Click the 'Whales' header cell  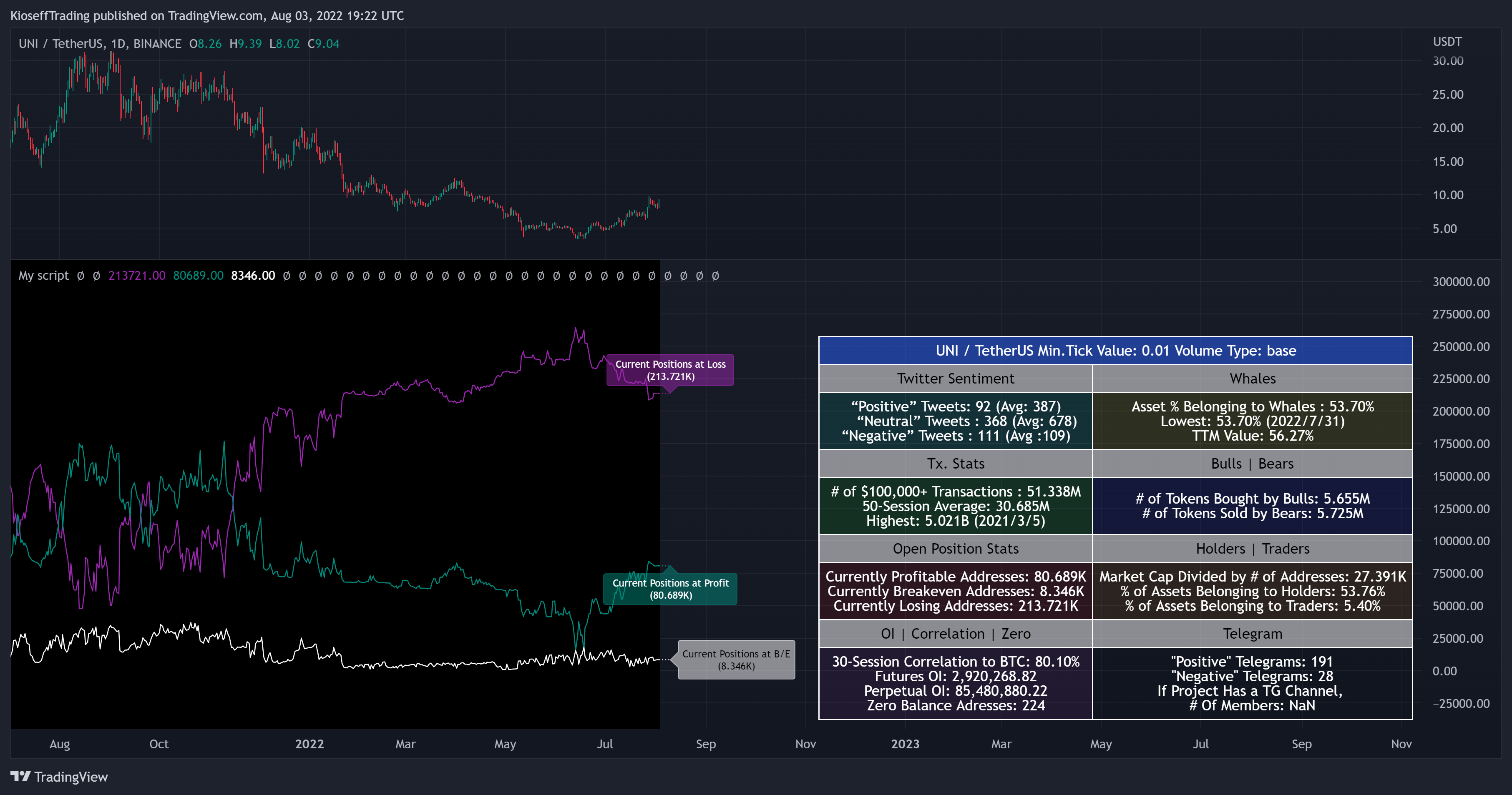[1253, 379]
